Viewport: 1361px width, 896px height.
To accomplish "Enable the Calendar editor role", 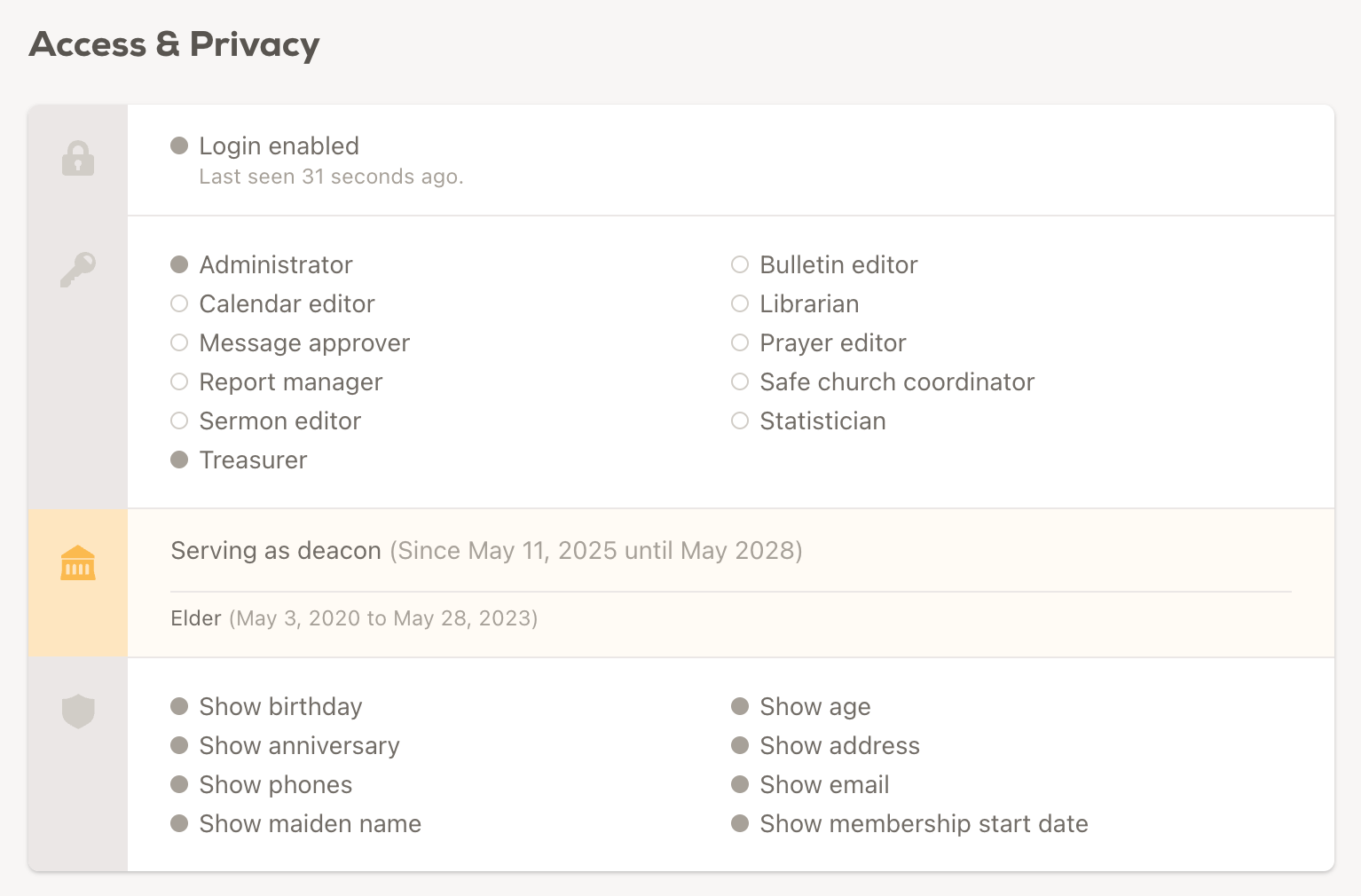I will coord(179,303).
